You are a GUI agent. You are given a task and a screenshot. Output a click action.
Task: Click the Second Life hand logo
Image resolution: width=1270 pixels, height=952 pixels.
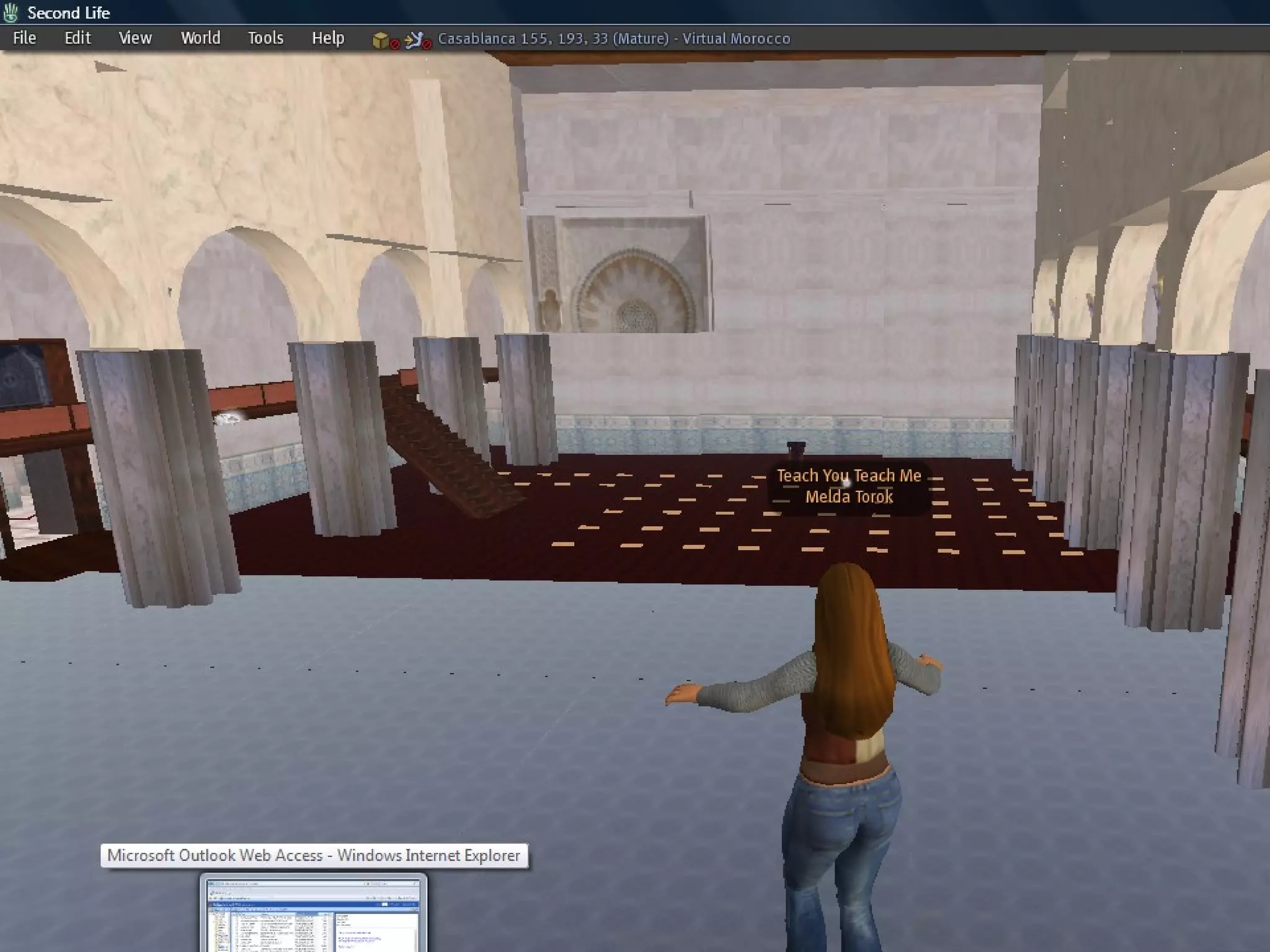(x=11, y=12)
